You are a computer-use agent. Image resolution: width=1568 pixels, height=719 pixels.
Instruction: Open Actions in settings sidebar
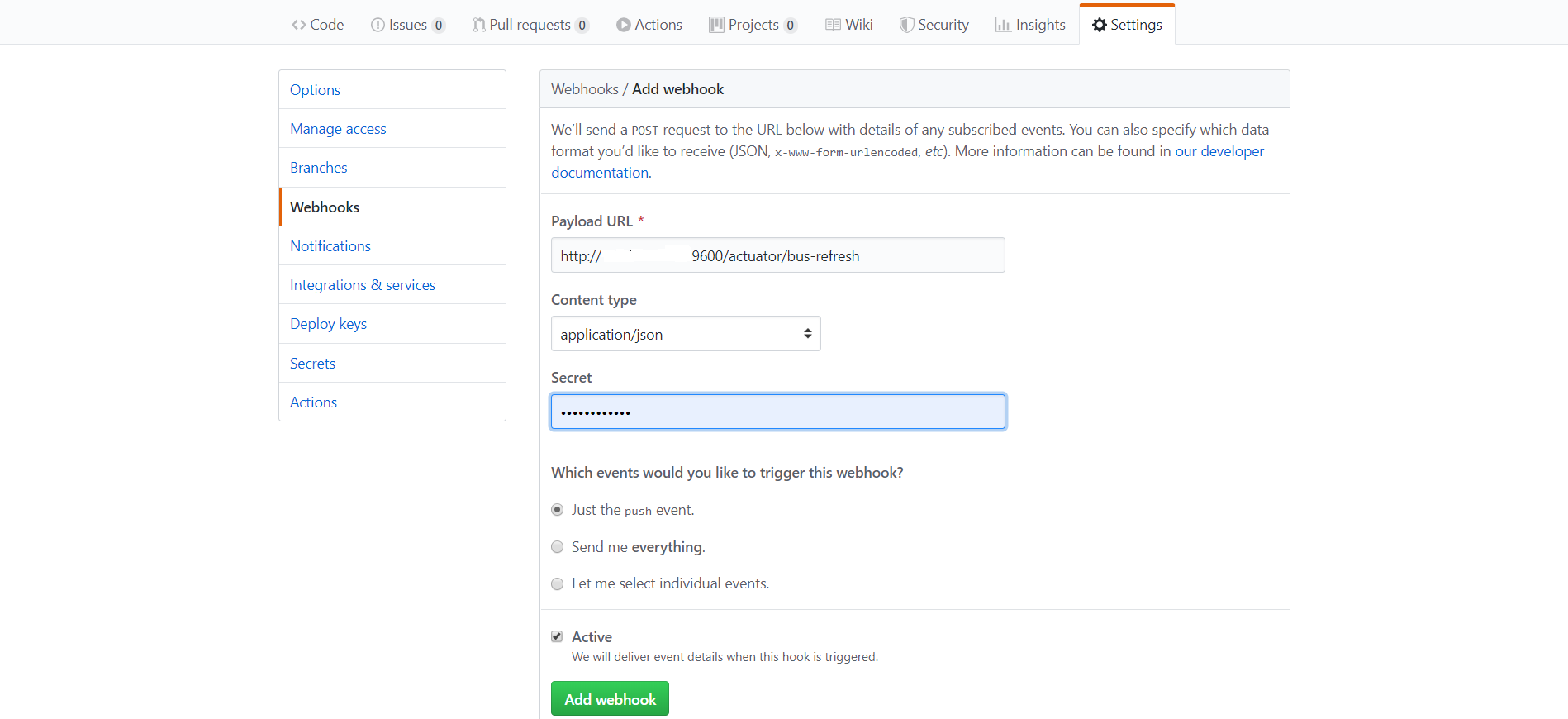pyautogui.click(x=392, y=402)
